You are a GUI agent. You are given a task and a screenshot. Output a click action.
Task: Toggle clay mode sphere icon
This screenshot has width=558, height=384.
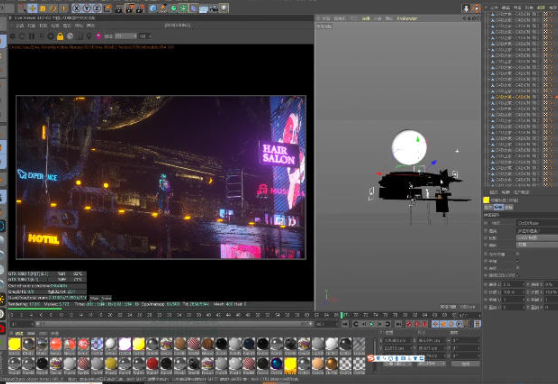70,36
